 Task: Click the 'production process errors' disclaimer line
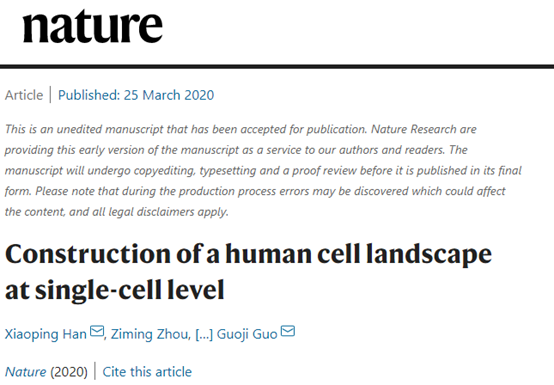point(255,191)
